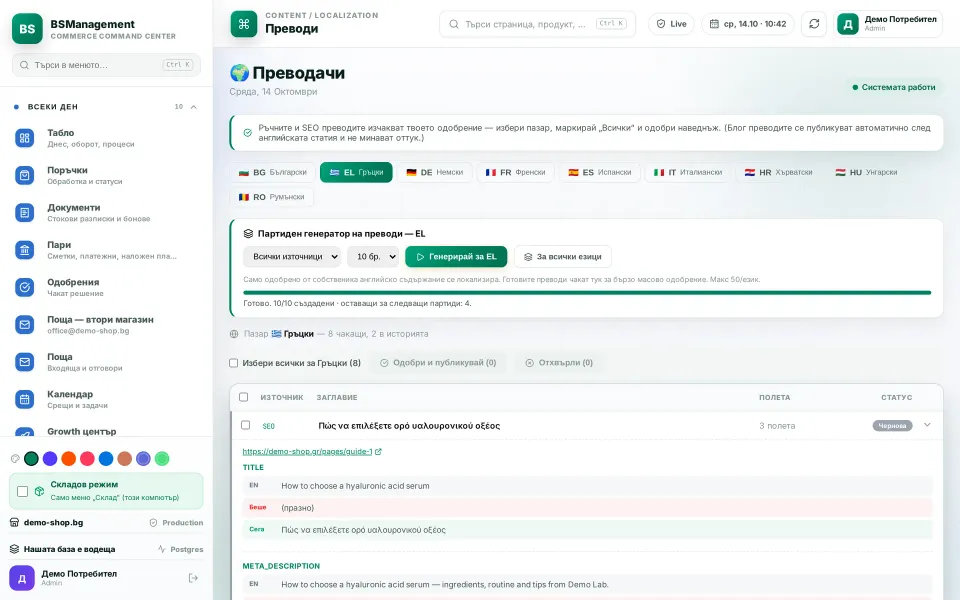
Task: Open the Одобрения checkmark icon
Action: click(24, 287)
